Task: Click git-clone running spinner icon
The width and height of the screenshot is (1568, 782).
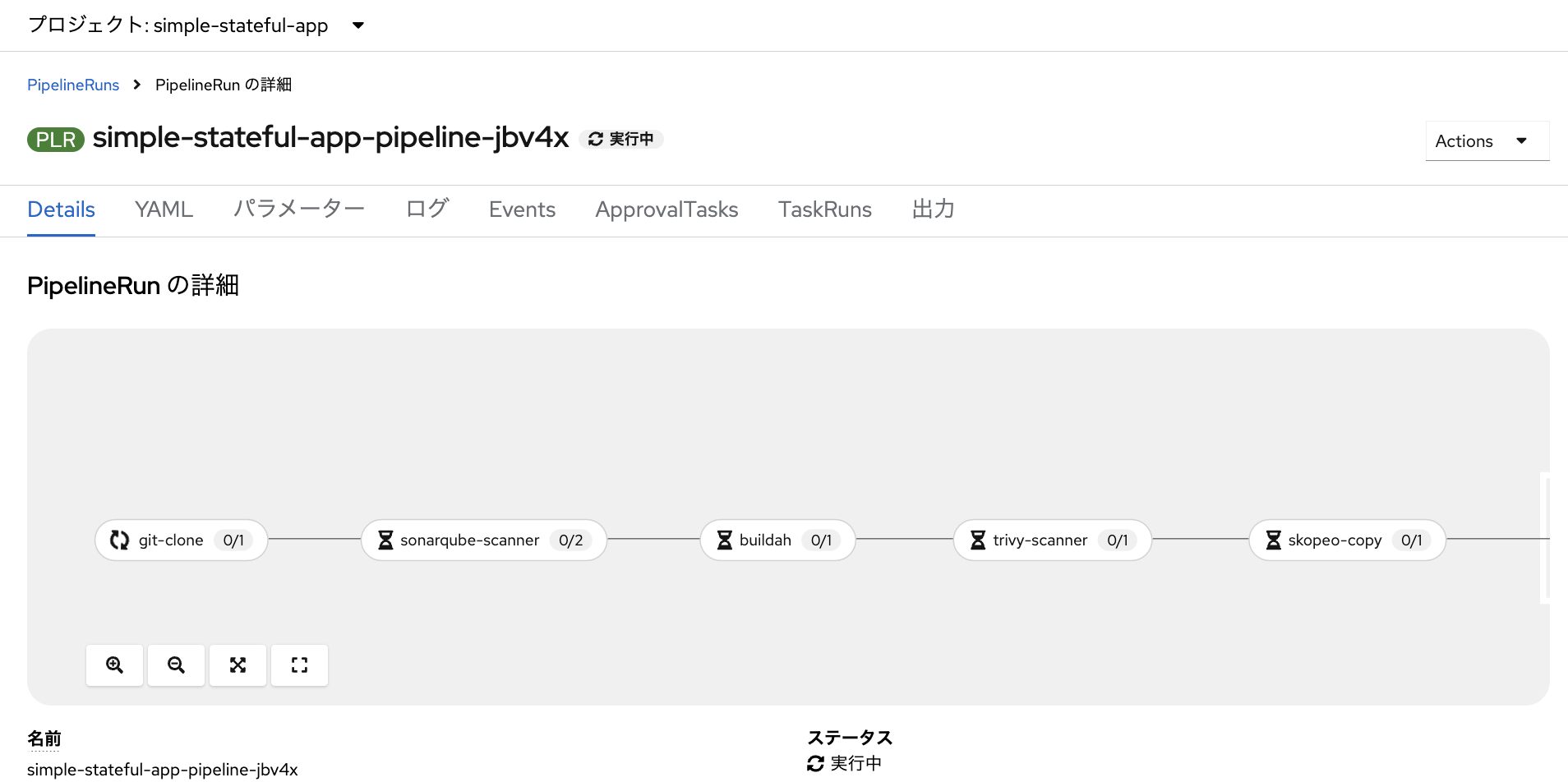Action: coord(120,540)
